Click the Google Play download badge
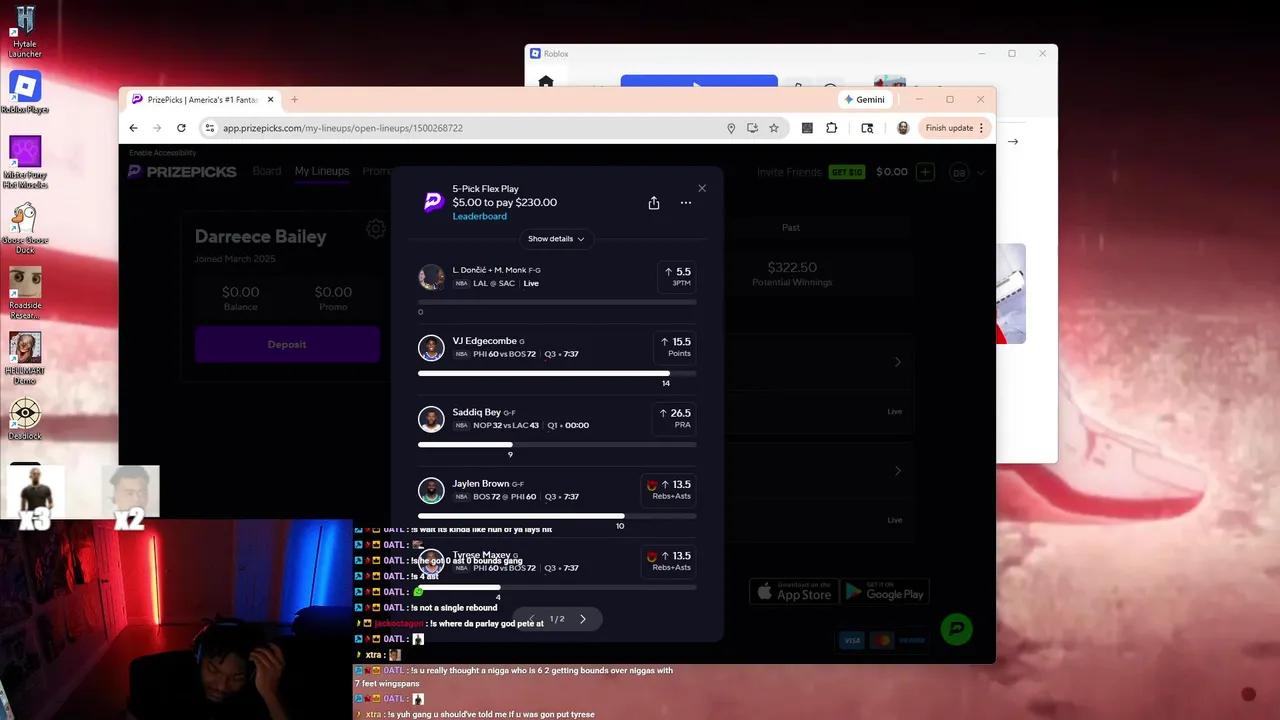 884,592
